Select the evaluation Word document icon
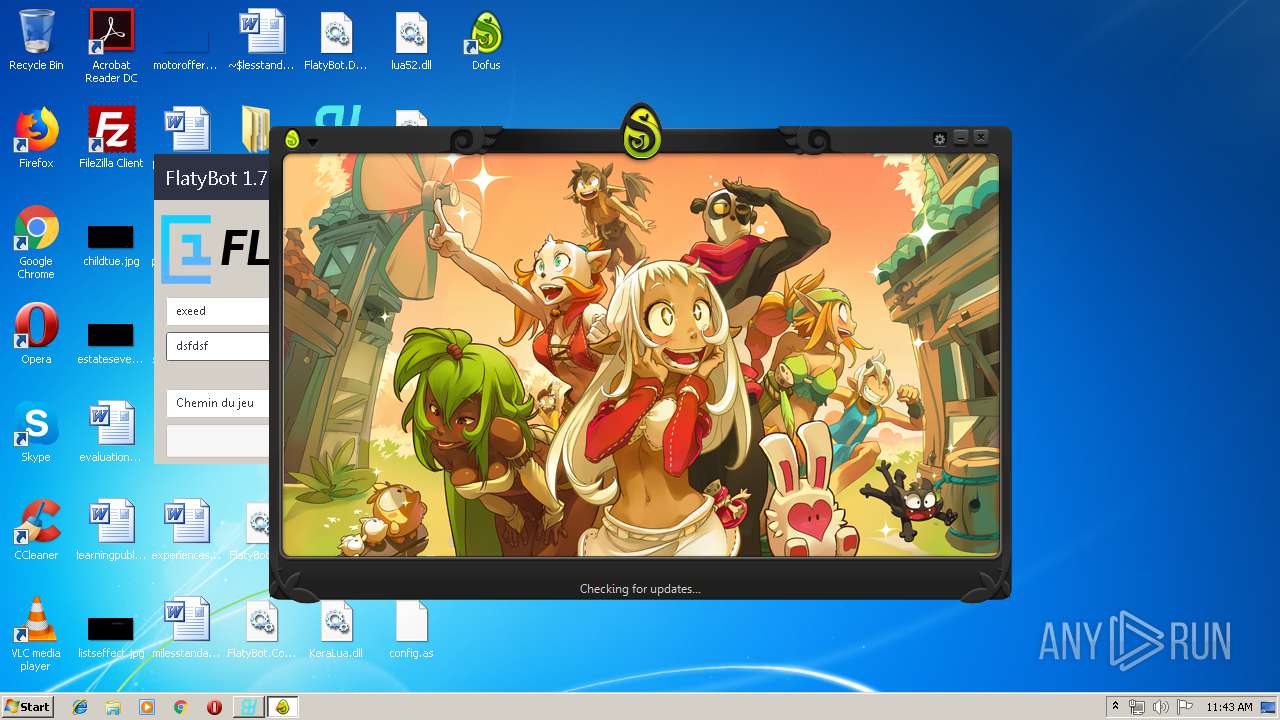The image size is (1280, 720). coord(111,433)
